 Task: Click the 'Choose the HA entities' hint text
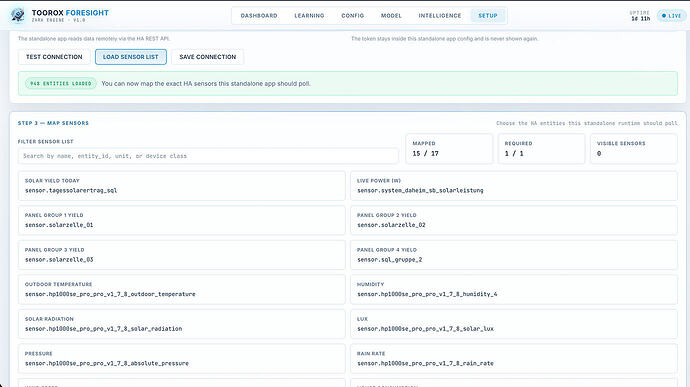[587, 123]
